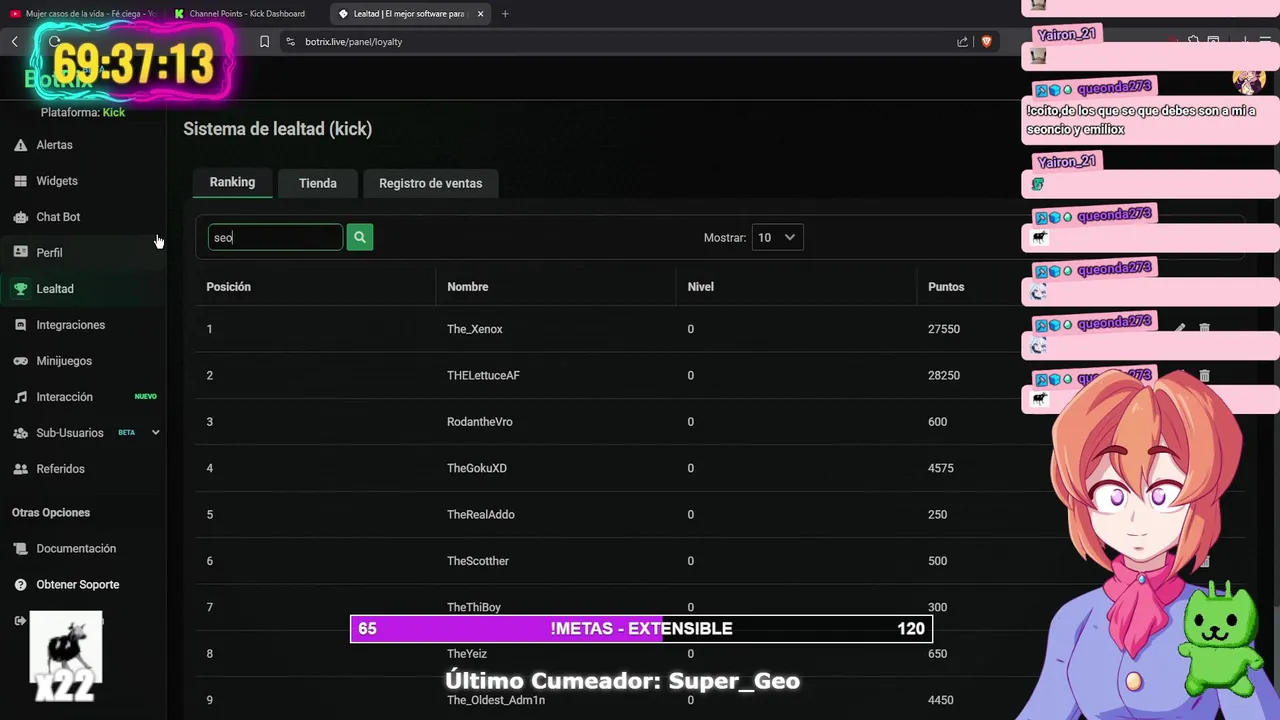1280x720 pixels.
Task: Open the Mostrar 10 entries dropdown
Action: tap(777, 238)
